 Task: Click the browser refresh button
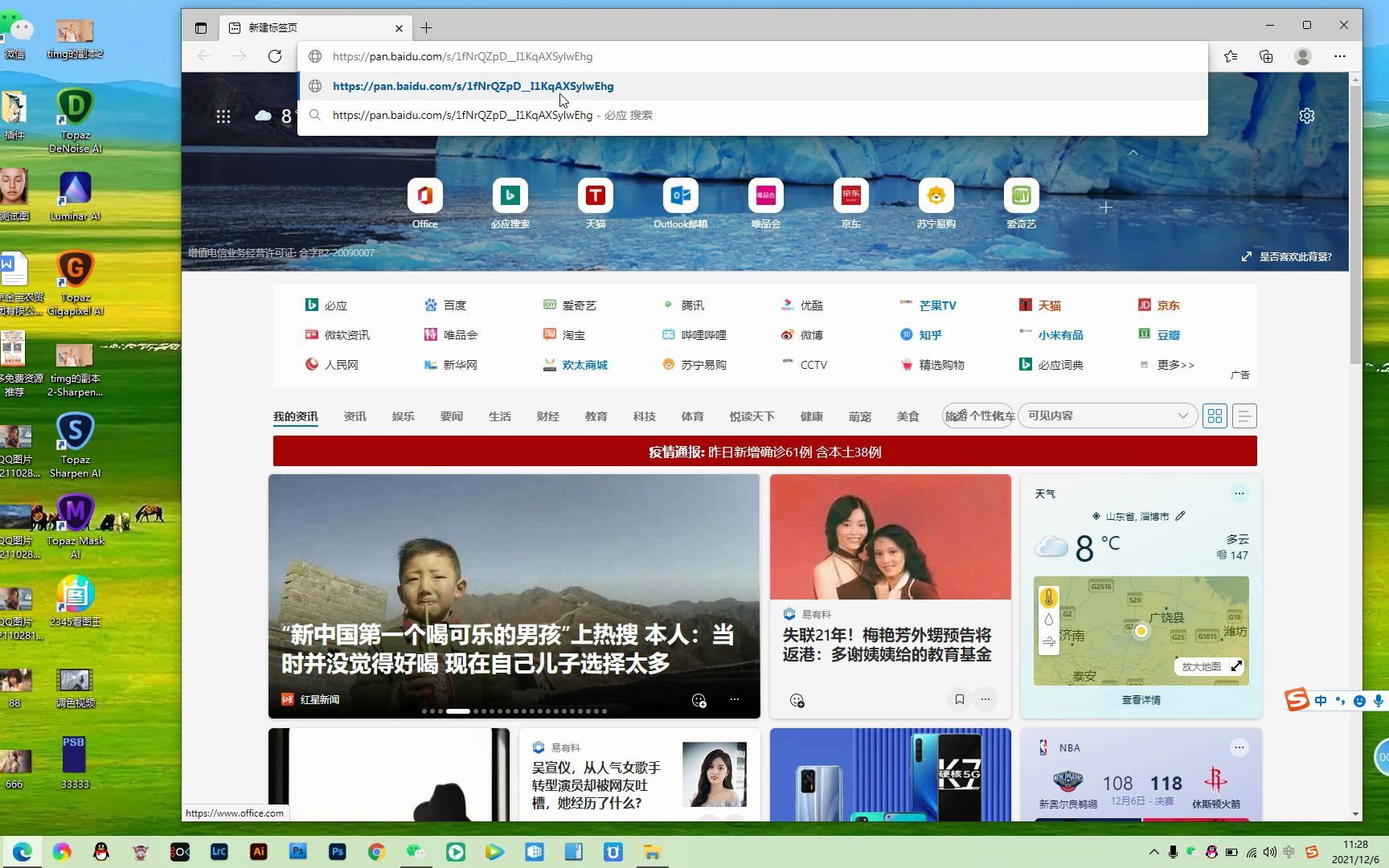tap(275, 56)
